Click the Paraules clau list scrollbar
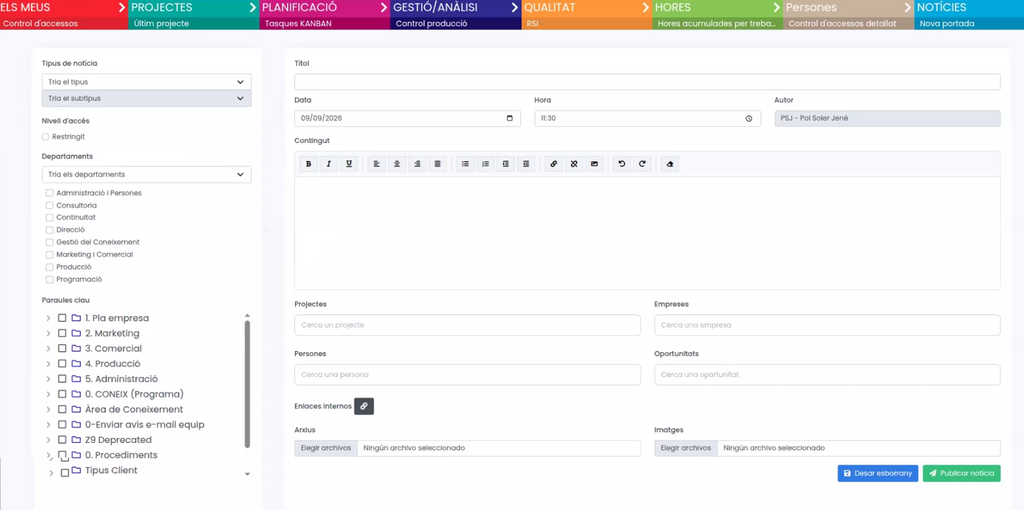 [x=247, y=384]
